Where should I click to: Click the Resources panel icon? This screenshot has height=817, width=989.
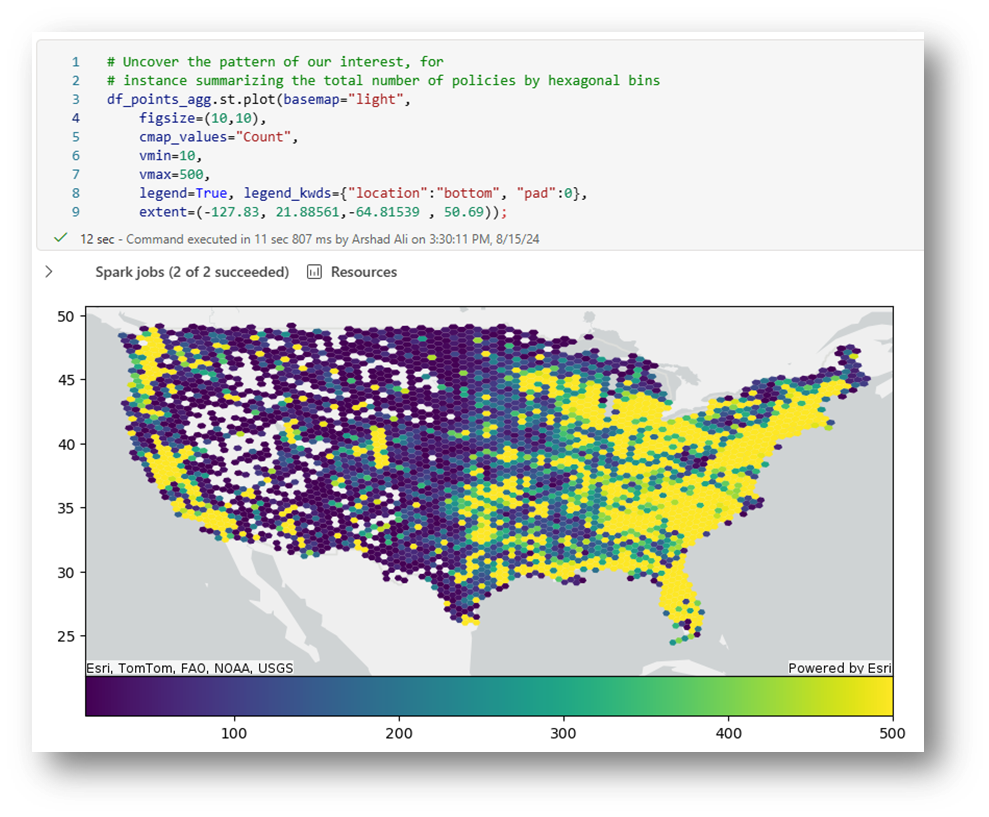(x=314, y=272)
